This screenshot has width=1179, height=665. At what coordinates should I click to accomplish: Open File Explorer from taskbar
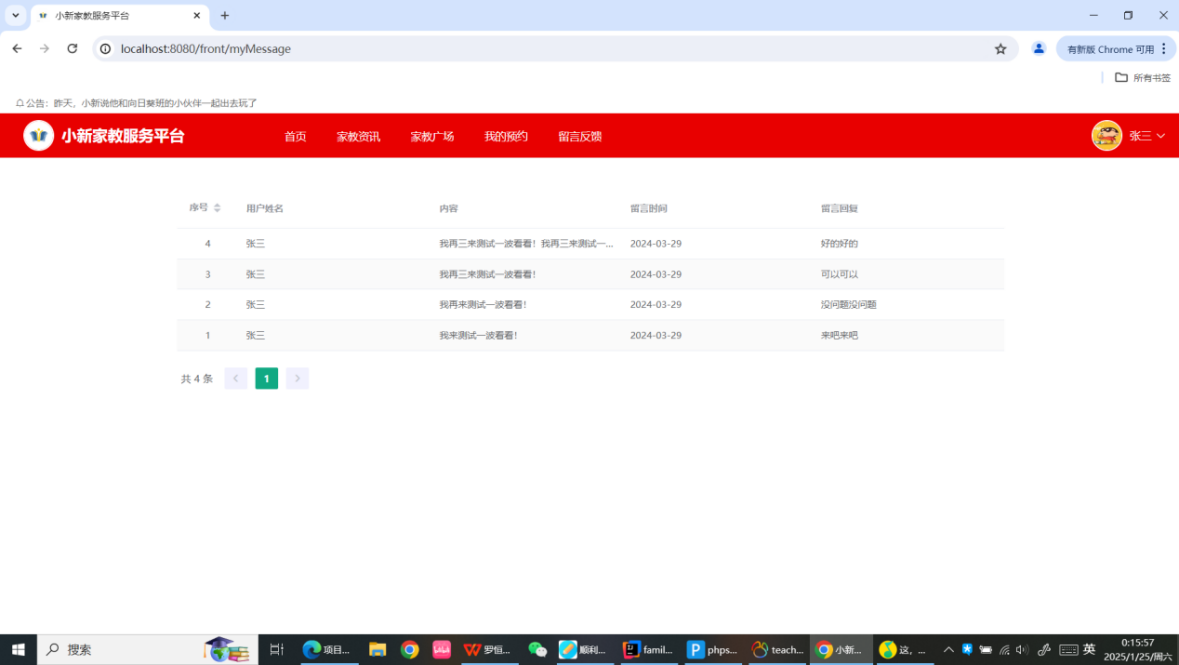pos(377,649)
